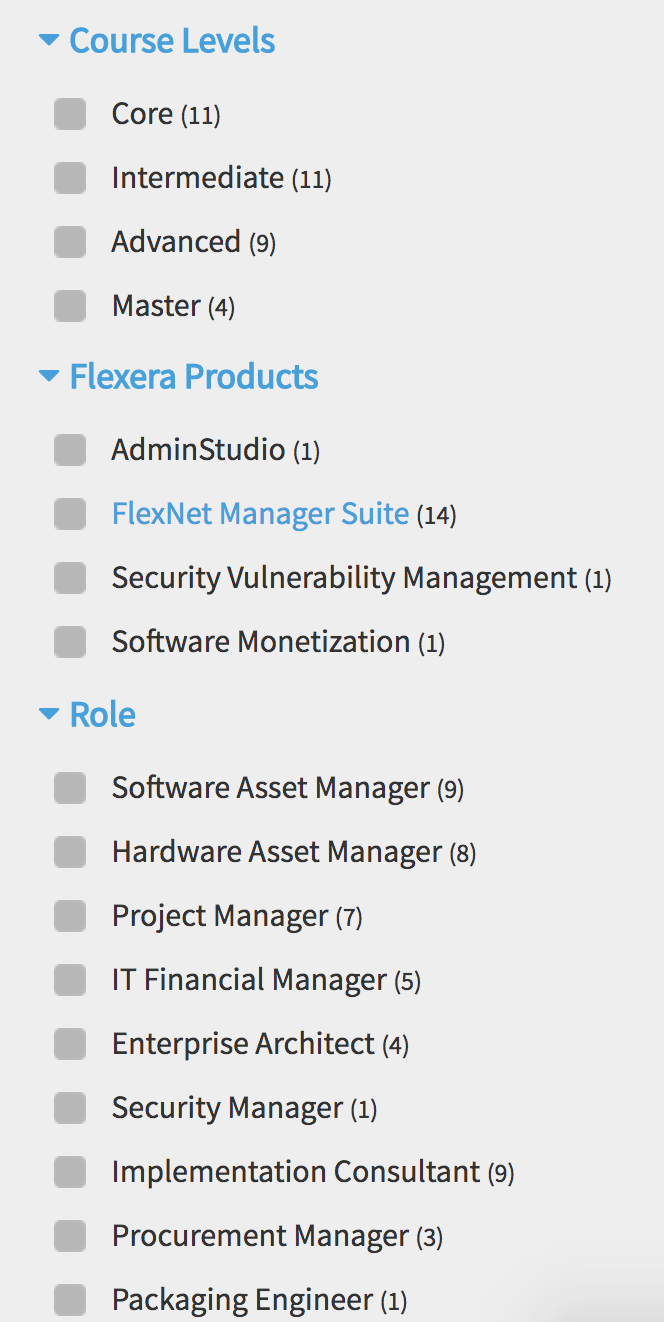Click the Enterprise Architect filter label
Viewport: 664px width, 1322px height.
click(243, 1044)
